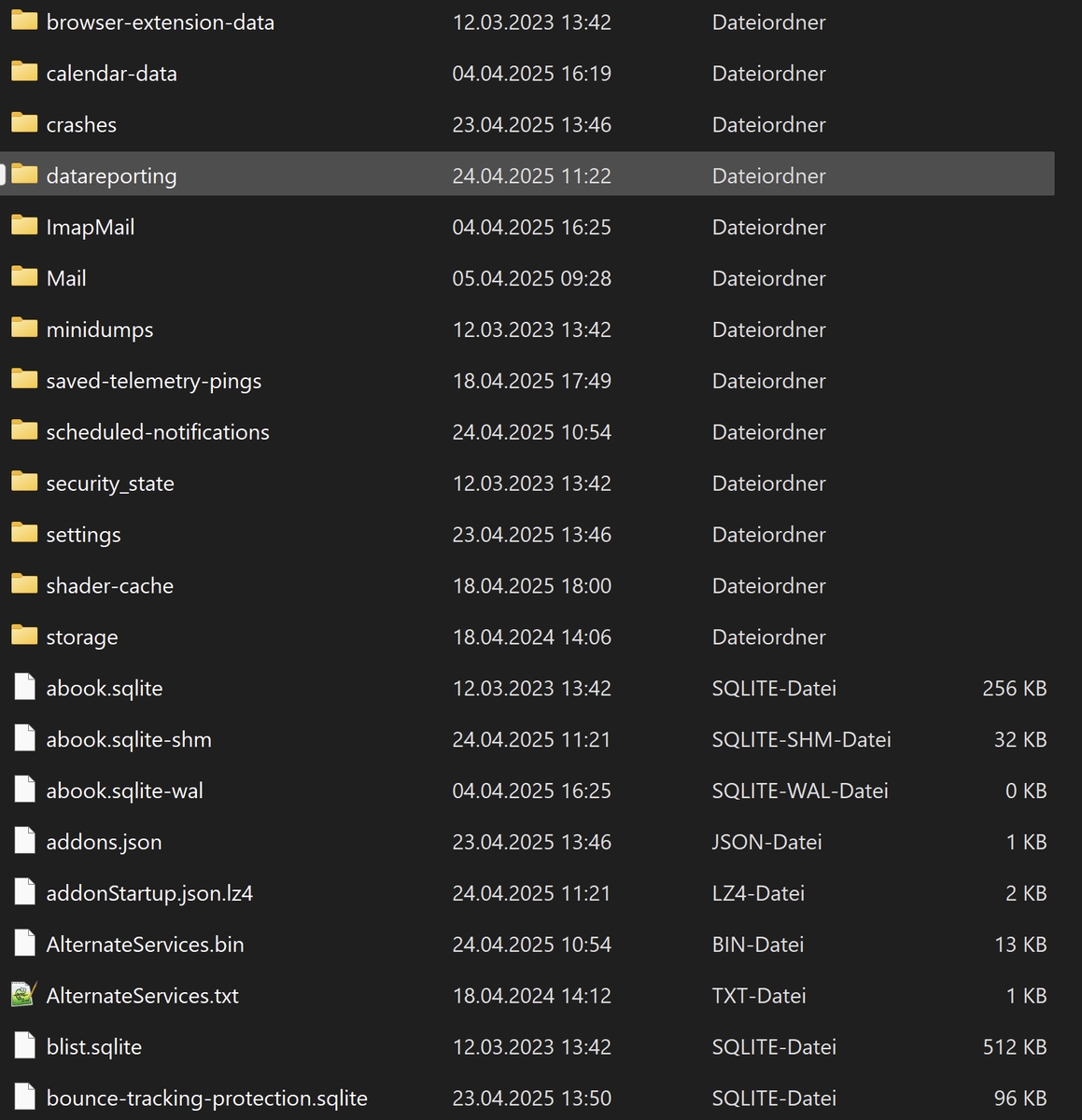This screenshot has height=1120, width=1082.
Task: Click the settings folder icon
Action: coord(24,534)
